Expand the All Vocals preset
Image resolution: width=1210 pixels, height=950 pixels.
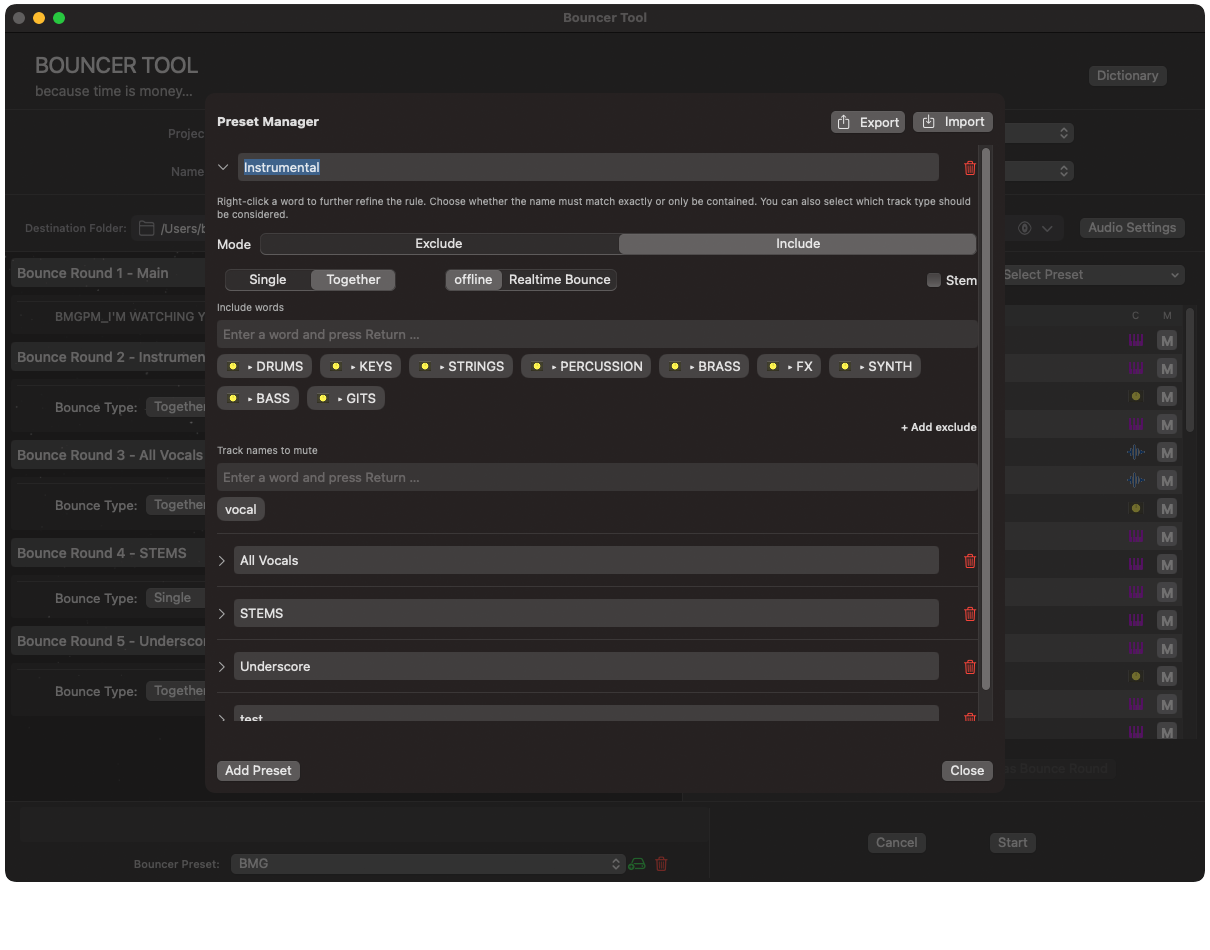click(222, 561)
